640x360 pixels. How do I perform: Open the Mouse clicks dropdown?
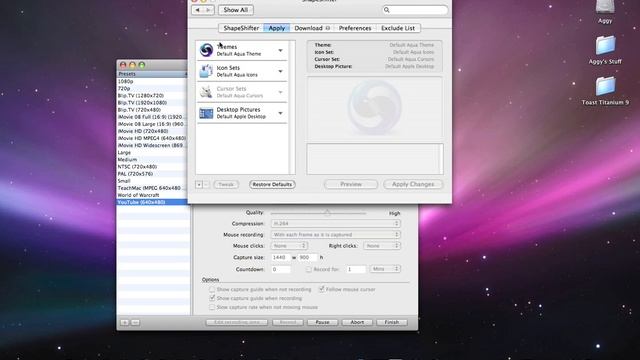pos(289,246)
